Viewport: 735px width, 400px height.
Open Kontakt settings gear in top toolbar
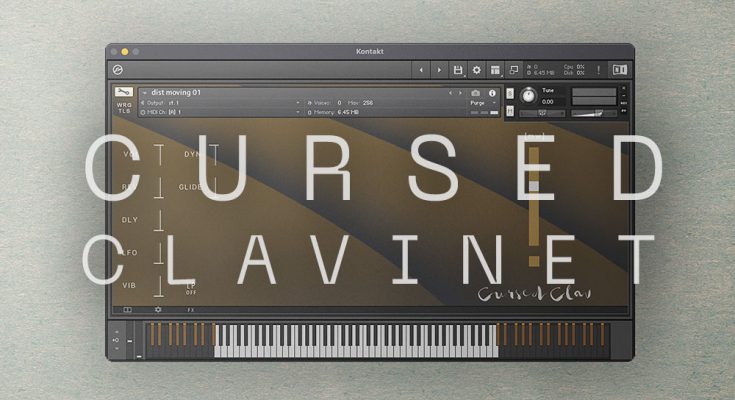pos(476,70)
